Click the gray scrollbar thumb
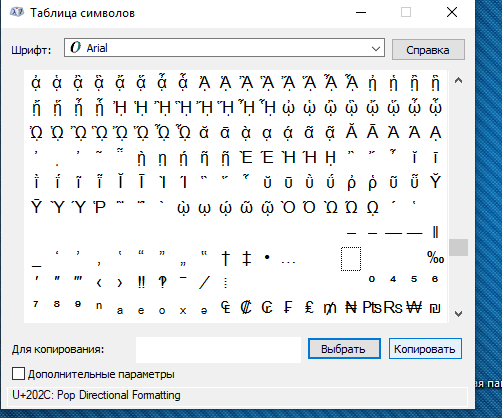 coord(458,247)
